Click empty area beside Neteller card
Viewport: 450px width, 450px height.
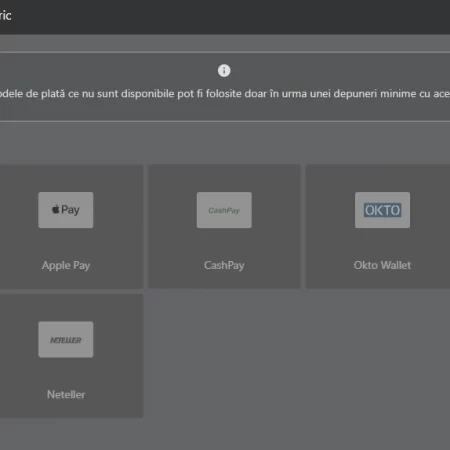[x=297, y=356]
